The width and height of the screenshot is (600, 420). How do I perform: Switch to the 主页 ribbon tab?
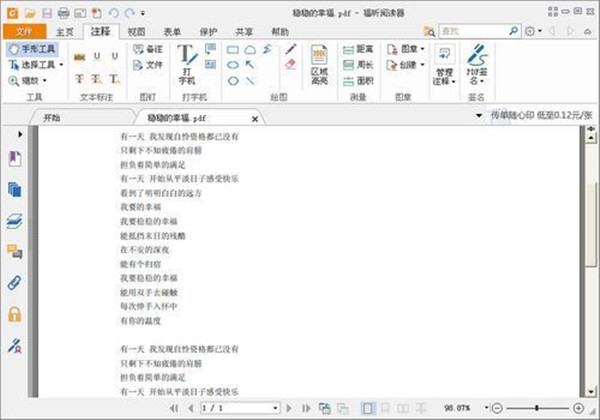point(64,32)
